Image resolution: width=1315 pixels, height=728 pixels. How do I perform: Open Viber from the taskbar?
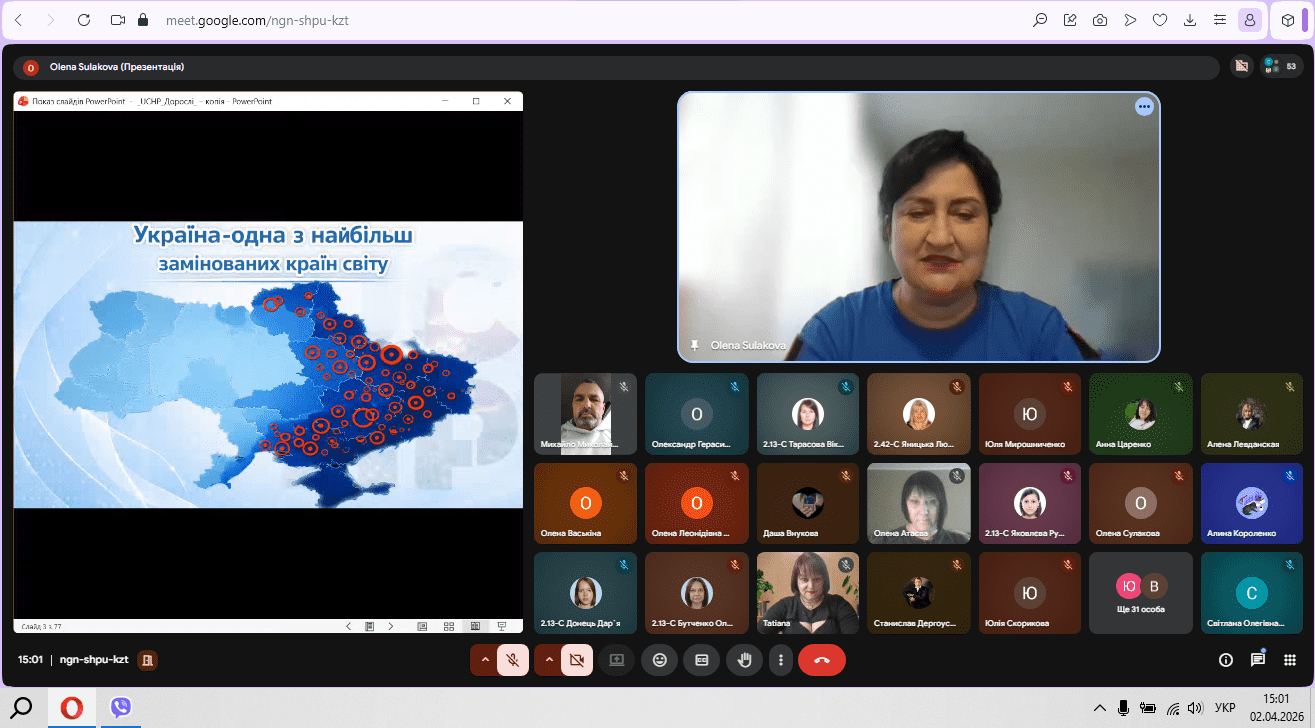(121, 708)
